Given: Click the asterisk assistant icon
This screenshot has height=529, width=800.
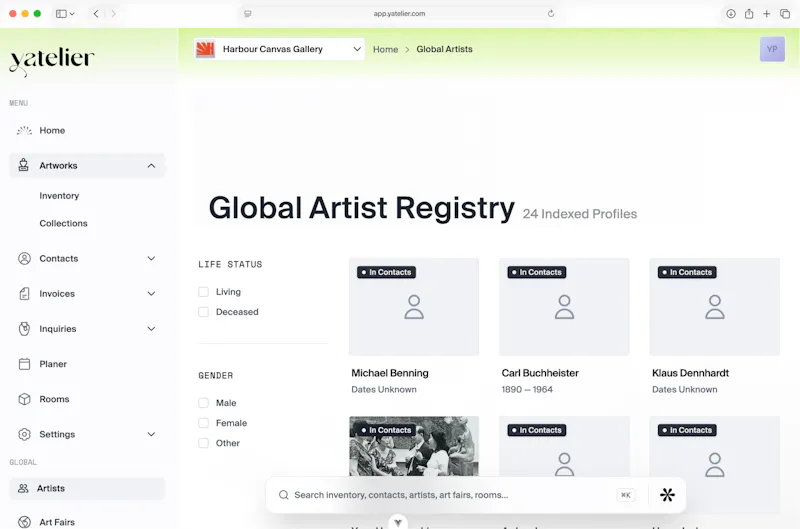Looking at the screenshot, I should coord(667,495).
